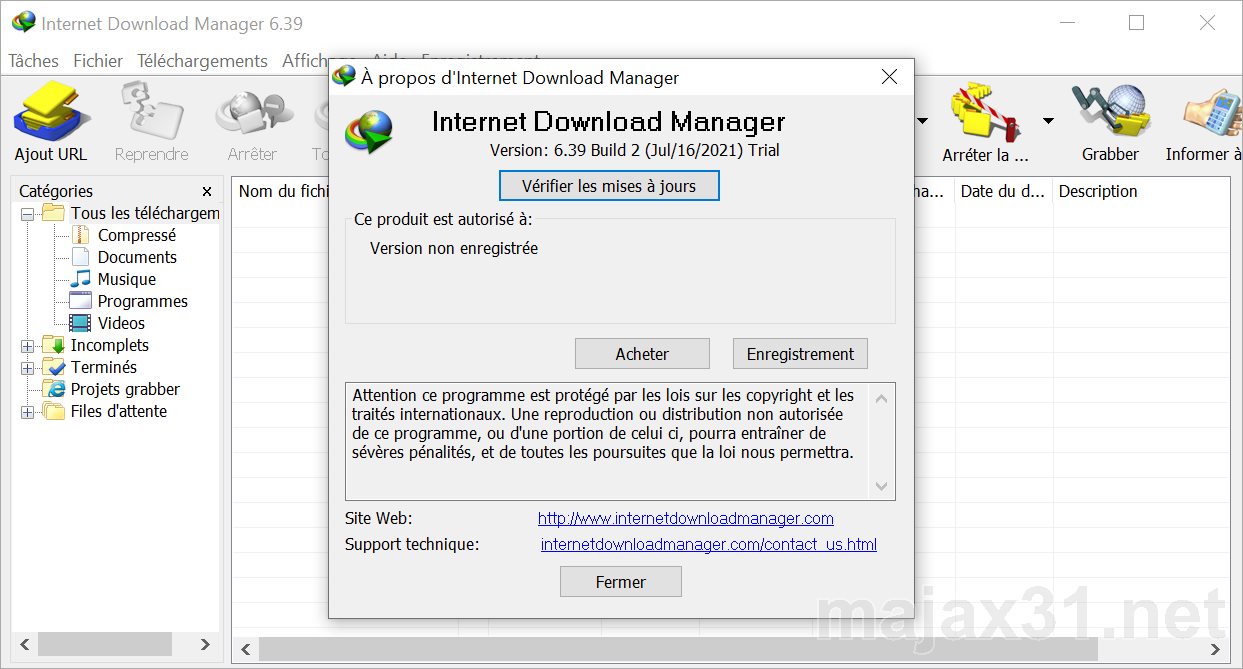1243x669 pixels.
Task: Close the À propos dialog
Action: point(889,76)
